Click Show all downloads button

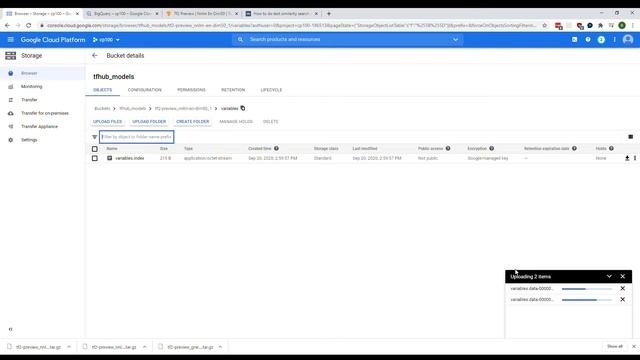click(615, 347)
